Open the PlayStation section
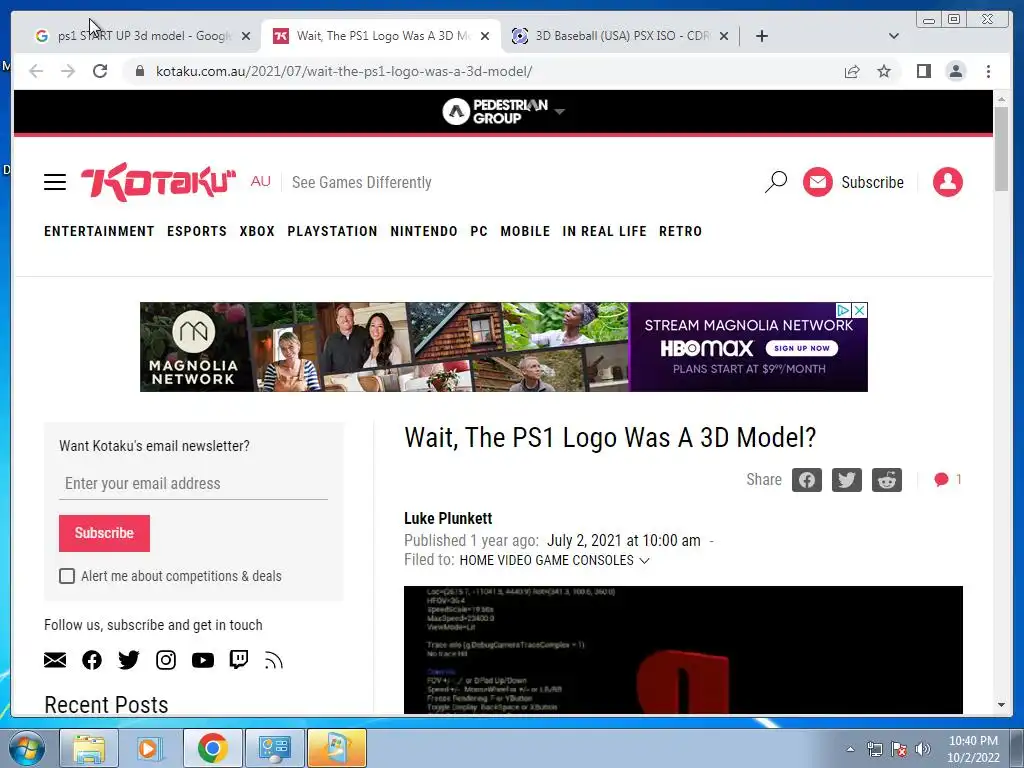This screenshot has height=768, width=1024. coord(332,231)
